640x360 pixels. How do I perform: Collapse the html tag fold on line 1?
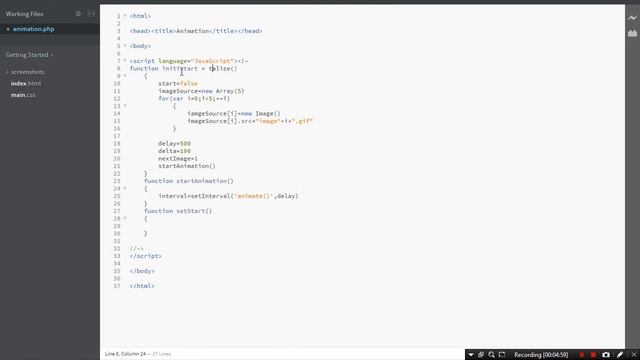(x=125, y=16)
